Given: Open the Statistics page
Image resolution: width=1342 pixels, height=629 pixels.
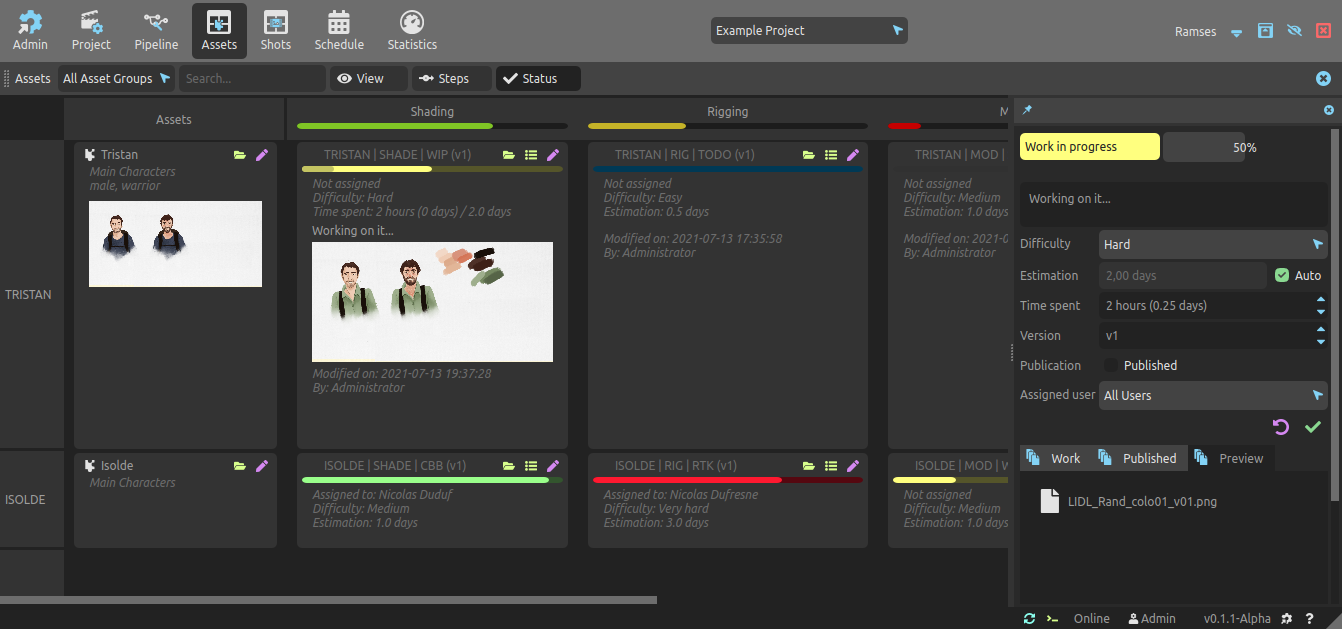Looking at the screenshot, I should tap(412, 30).
